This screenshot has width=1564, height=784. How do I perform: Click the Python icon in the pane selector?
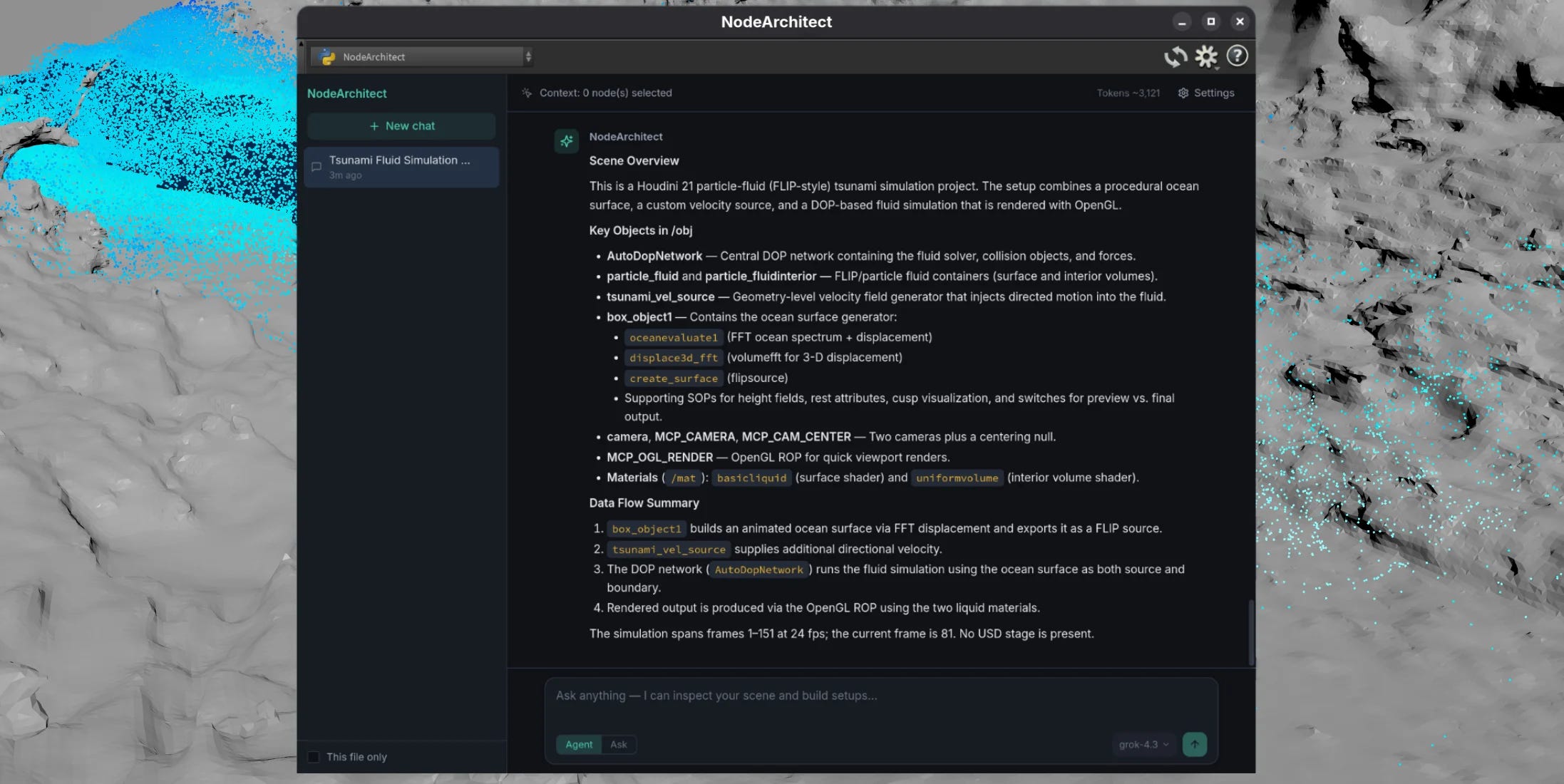point(328,57)
